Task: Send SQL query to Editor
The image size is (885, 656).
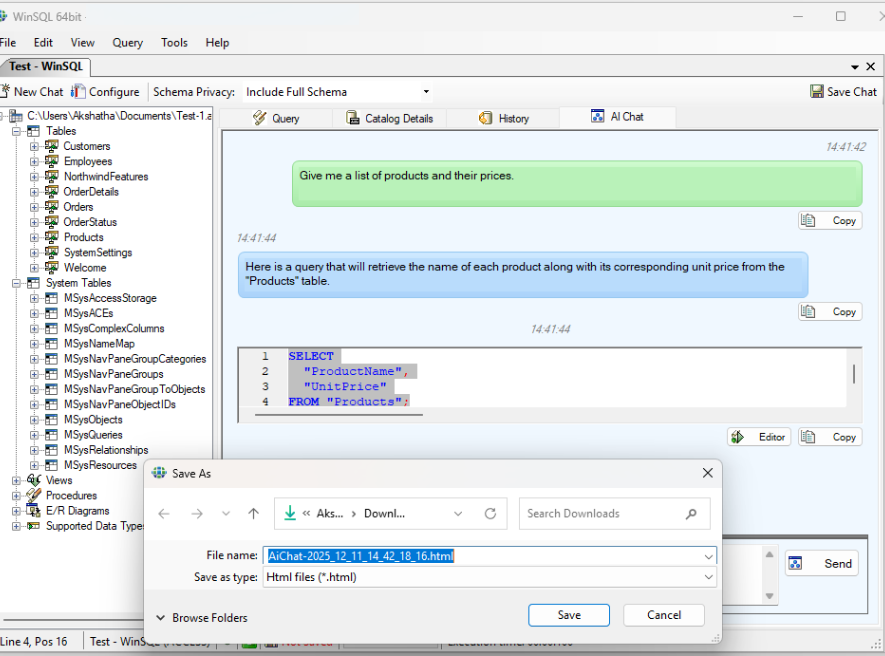Action: pyautogui.click(x=759, y=437)
